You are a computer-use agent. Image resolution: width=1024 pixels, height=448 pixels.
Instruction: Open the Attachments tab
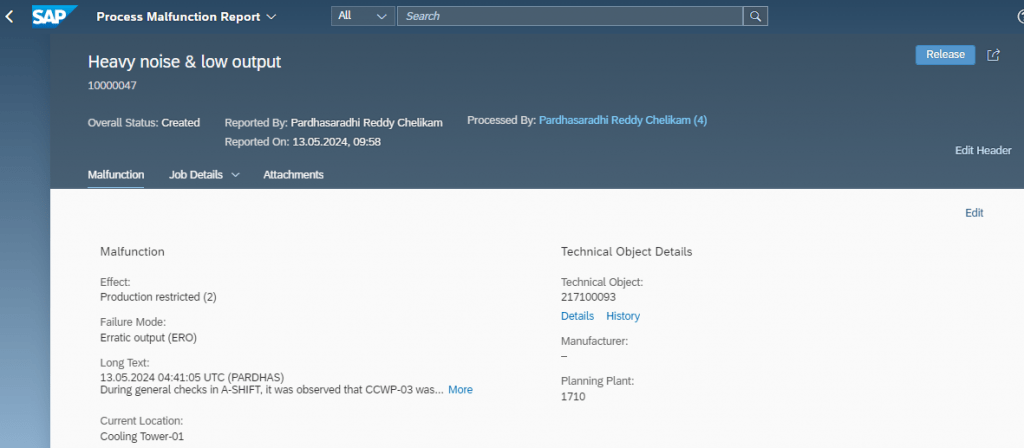293,175
